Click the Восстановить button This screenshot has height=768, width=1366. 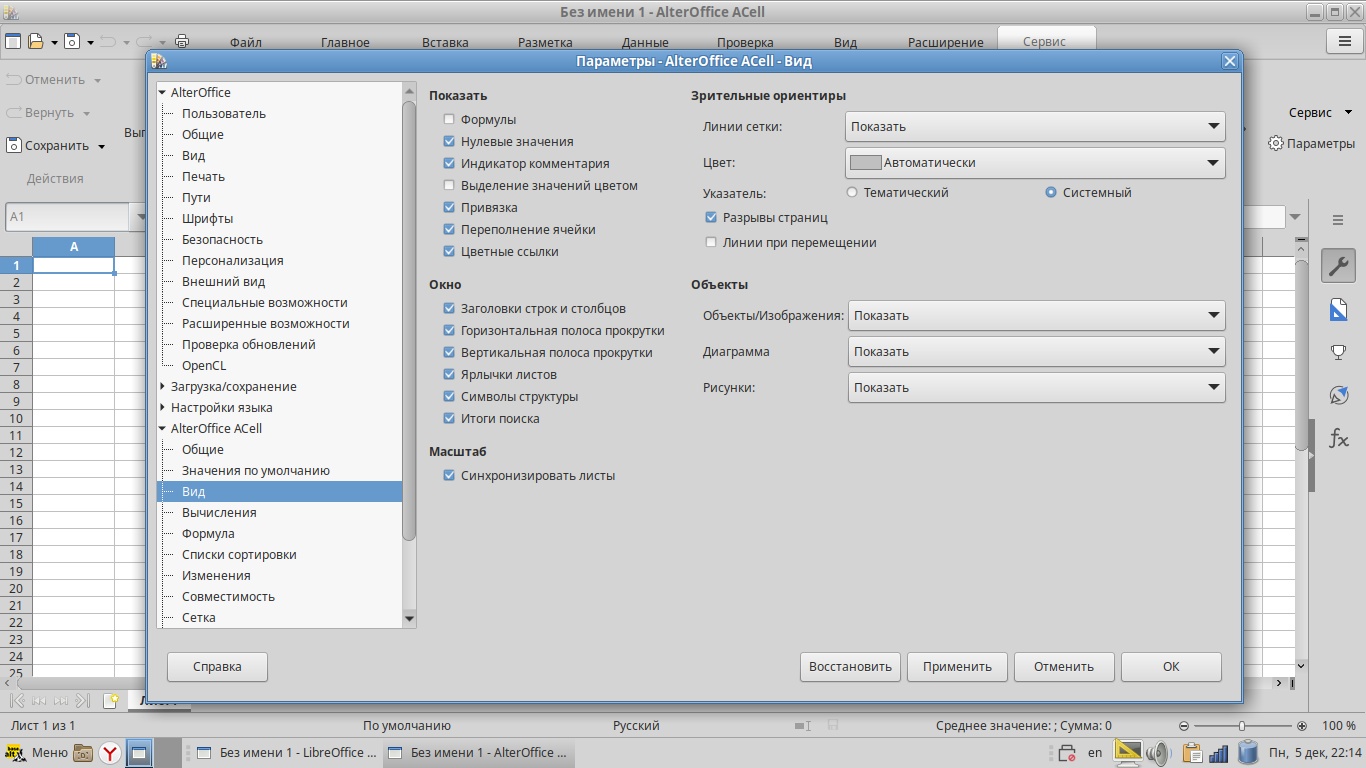pyautogui.click(x=850, y=666)
